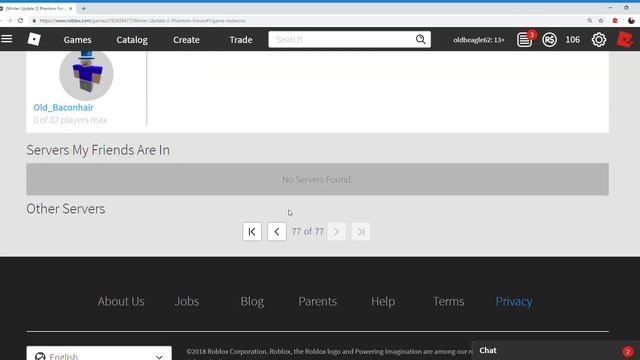
Task: Go to previous servers page
Action: click(x=277, y=231)
